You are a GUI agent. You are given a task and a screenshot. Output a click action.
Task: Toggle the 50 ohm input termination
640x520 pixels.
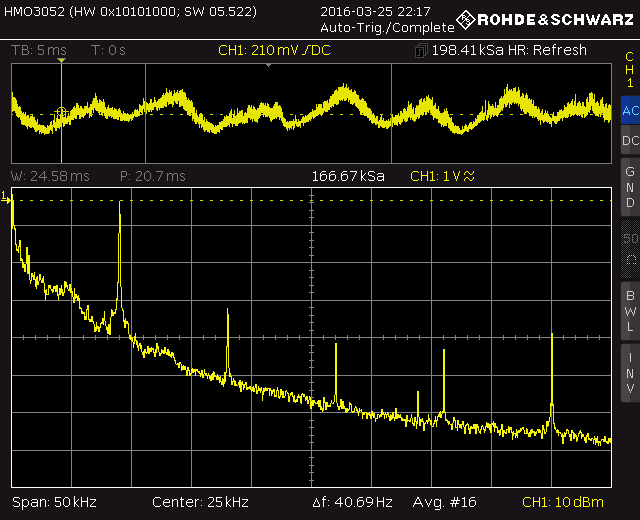point(629,248)
